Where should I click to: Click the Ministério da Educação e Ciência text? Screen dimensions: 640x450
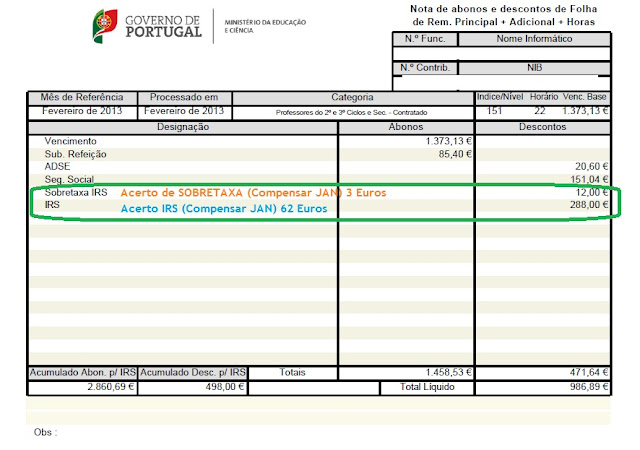265,26
